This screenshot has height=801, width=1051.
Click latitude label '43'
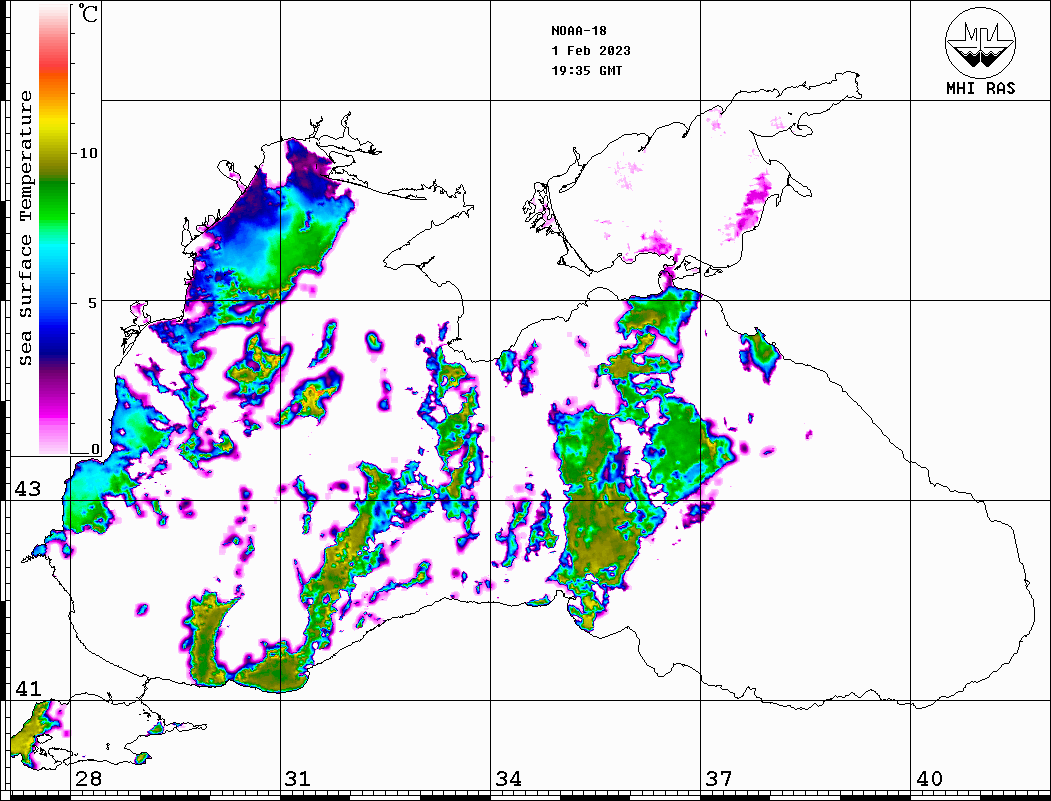click(x=27, y=489)
